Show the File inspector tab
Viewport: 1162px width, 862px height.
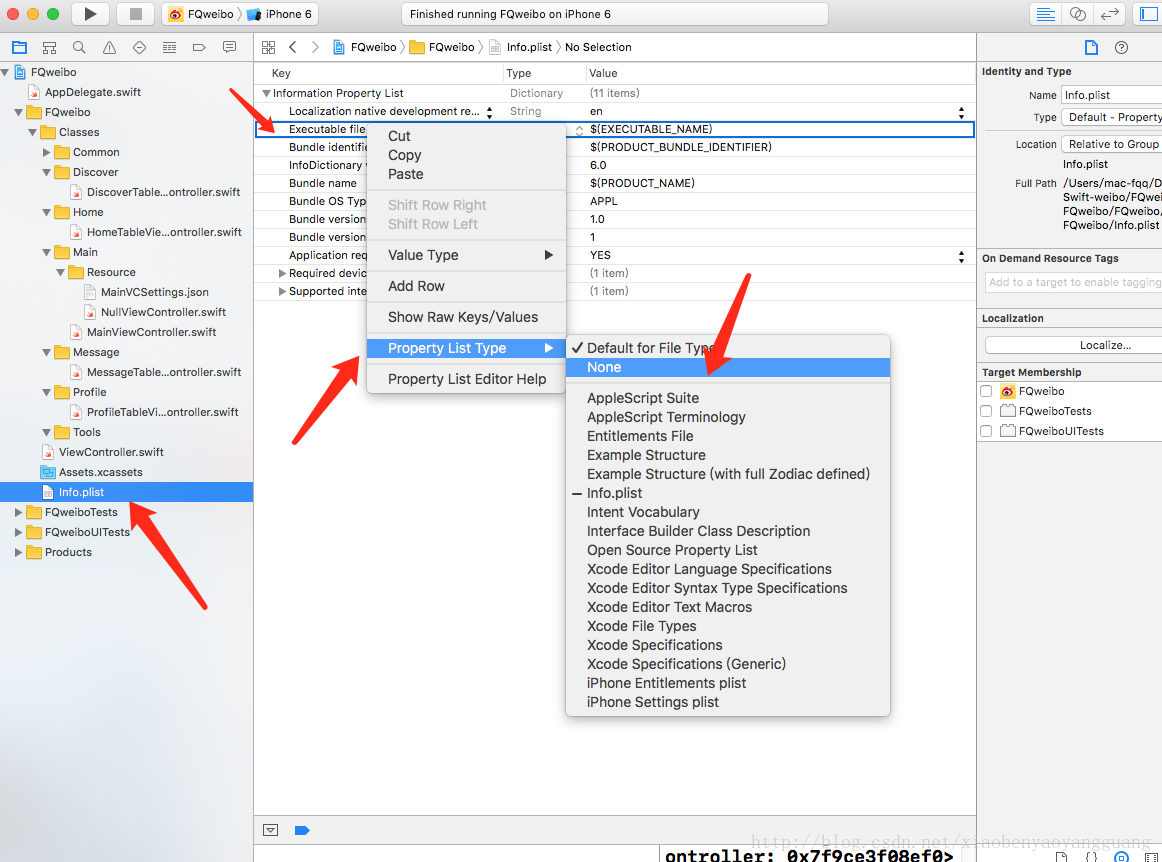(x=1091, y=47)
